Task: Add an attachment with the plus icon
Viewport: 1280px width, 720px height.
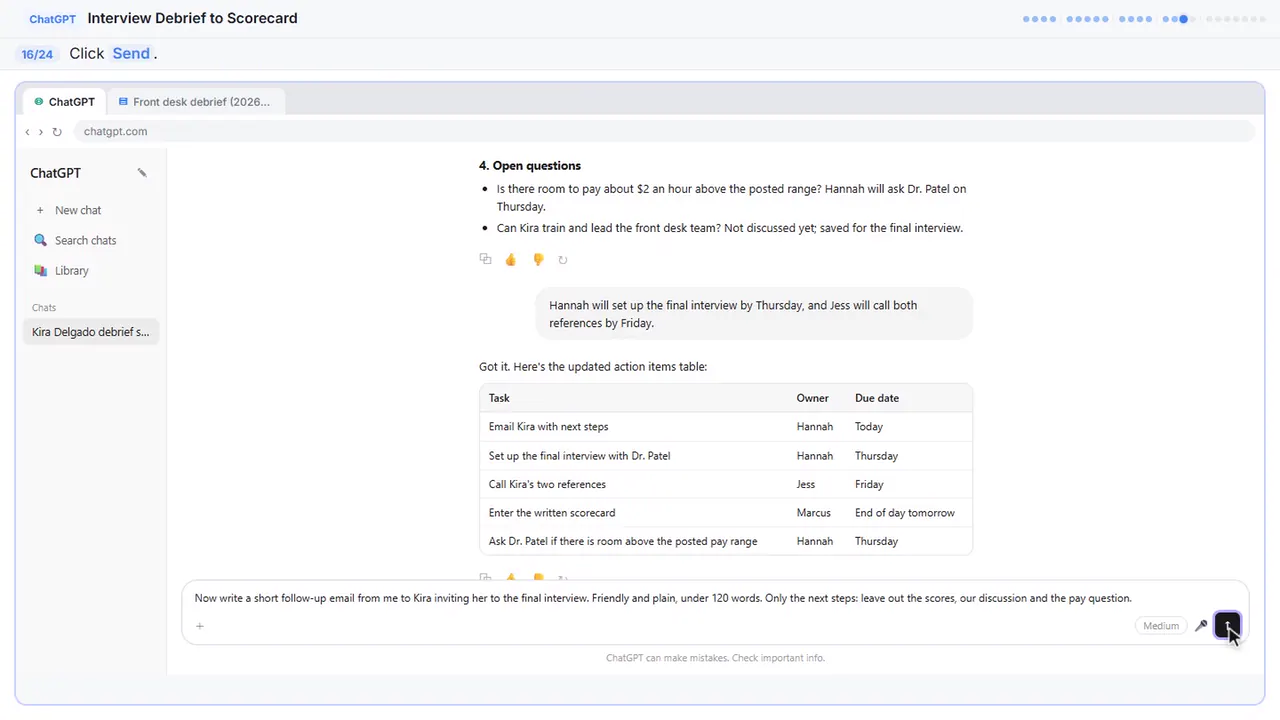Action: click(200, 626)
